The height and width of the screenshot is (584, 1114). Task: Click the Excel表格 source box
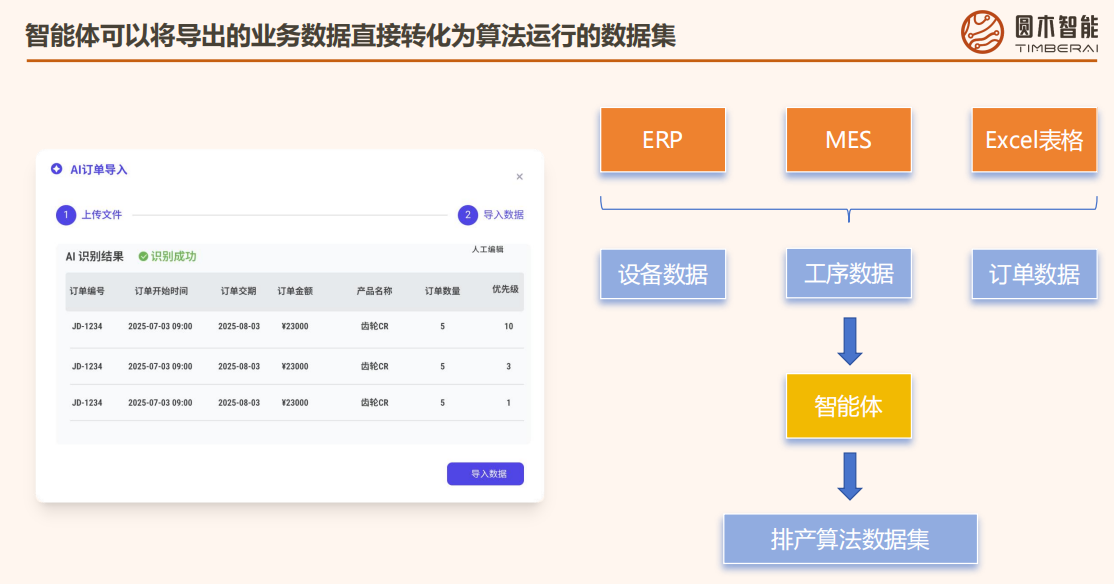pos(1034,140)
